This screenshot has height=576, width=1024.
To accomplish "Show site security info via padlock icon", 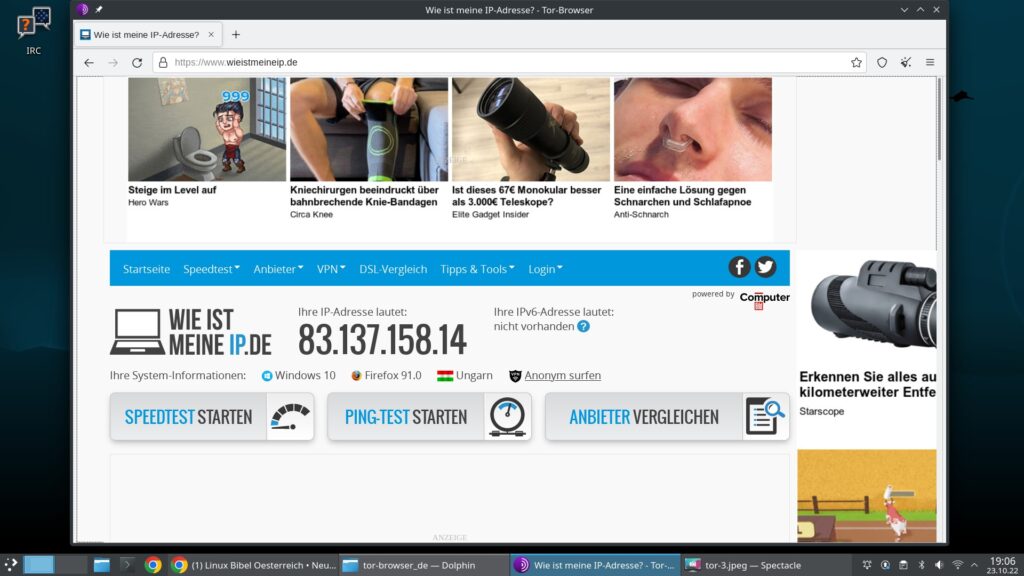I will pos(163,63).
